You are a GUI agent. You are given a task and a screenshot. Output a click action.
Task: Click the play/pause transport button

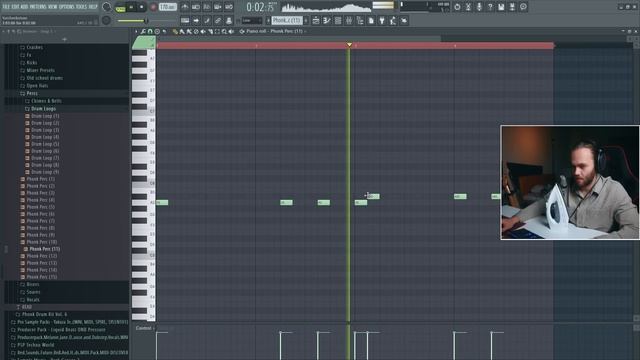[131, 7]
